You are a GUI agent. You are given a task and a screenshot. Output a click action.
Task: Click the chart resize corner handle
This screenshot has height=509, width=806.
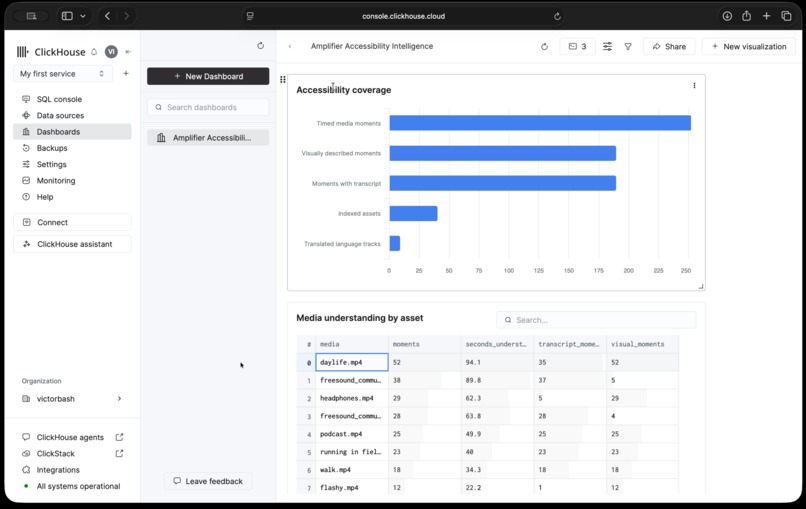tap(701, 286)
